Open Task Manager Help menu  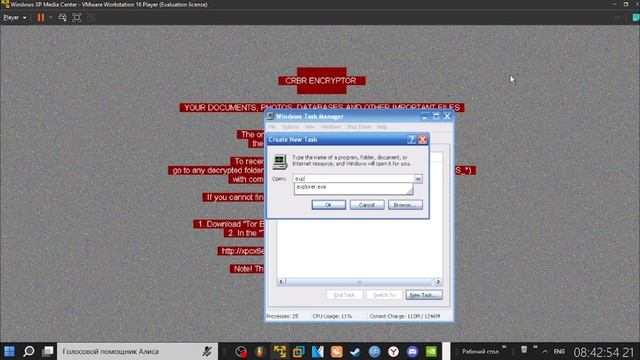tap(382, 127)
